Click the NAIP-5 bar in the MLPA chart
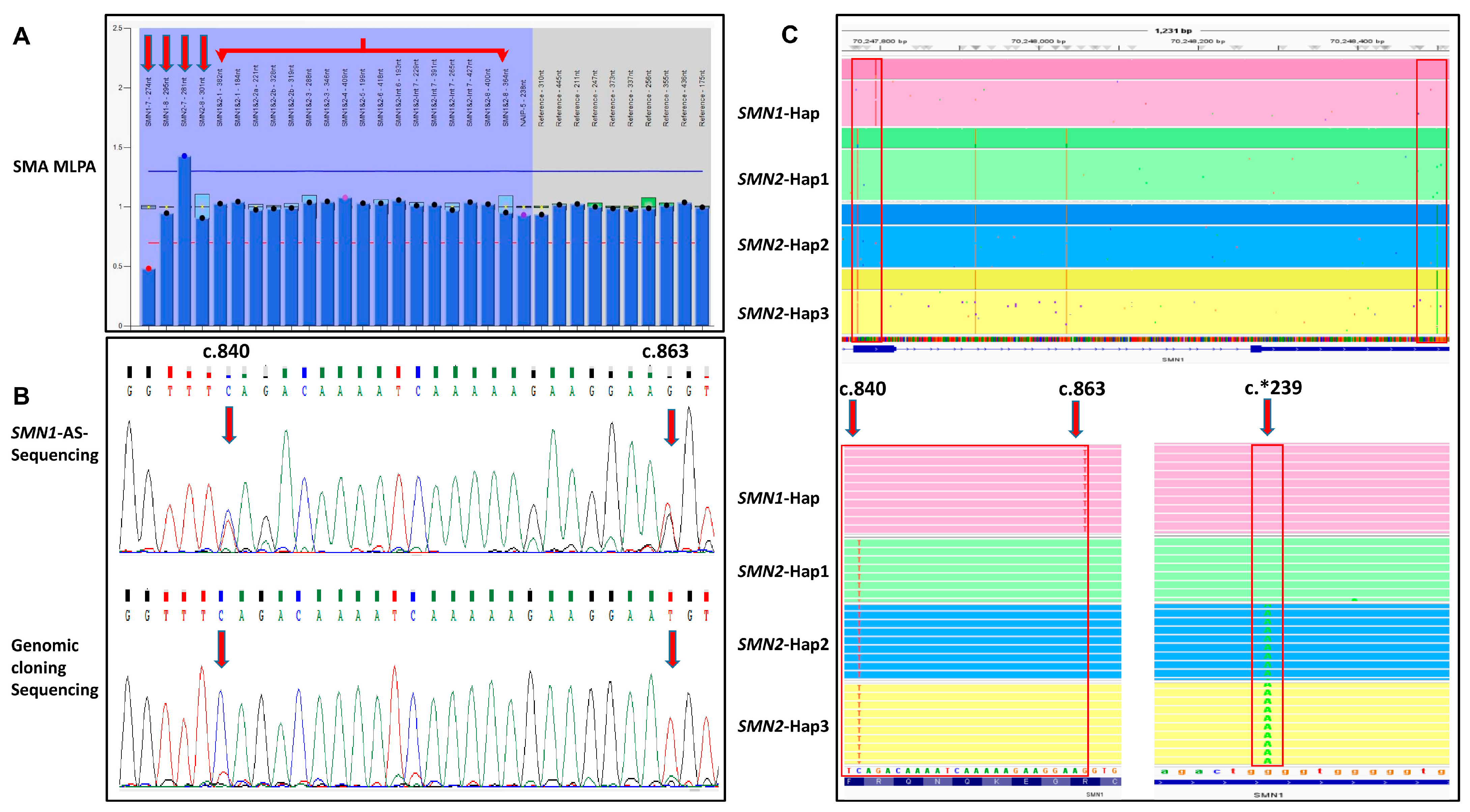Viewport: 1470px width, 812px height. (523, 270)
